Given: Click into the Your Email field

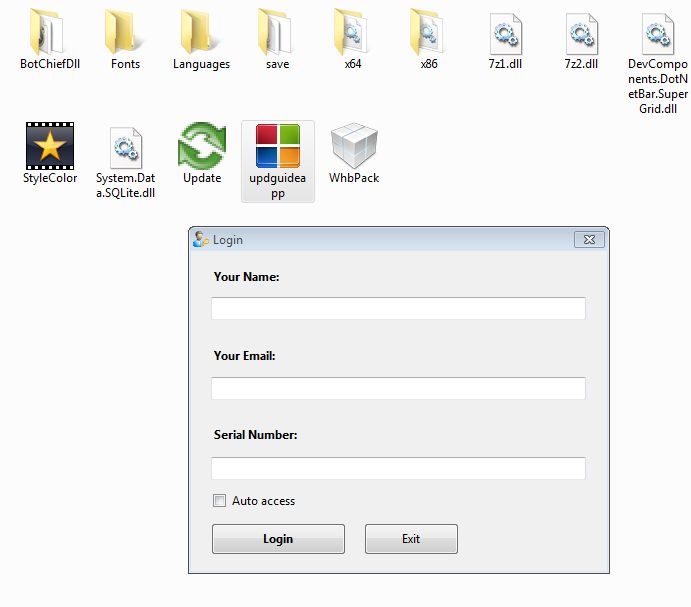Looking at the screenshot, I should [398, 389].
